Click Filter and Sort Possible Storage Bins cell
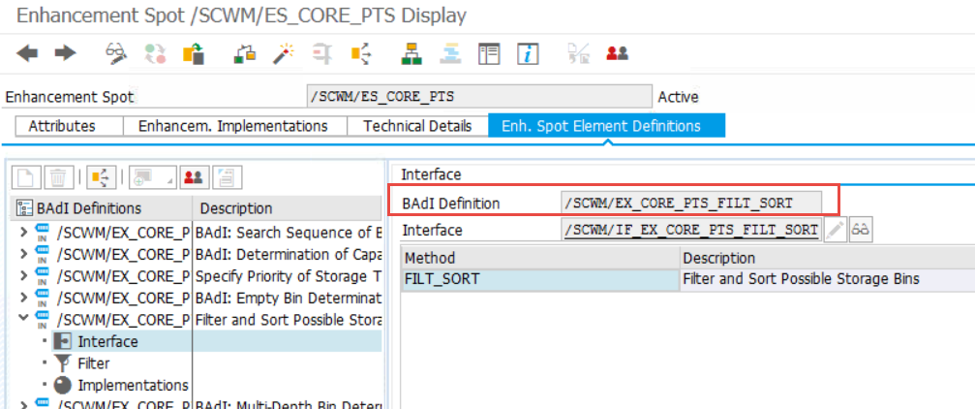Screen dimensions: 975x409 pos(828,279)
